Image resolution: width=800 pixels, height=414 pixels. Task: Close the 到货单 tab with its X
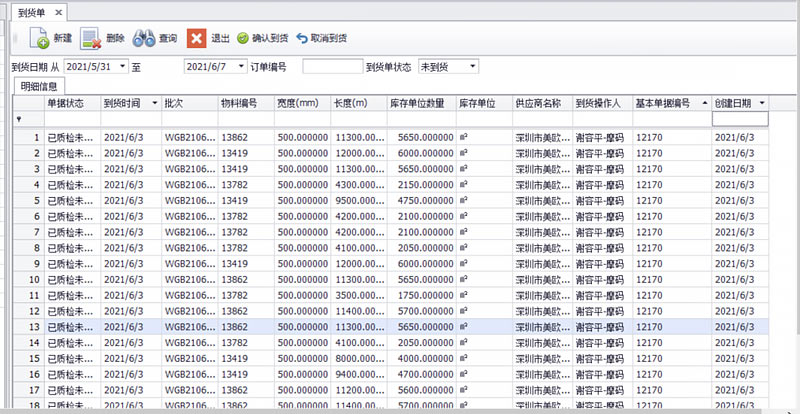pyautogui.click(x=59, y=12)
